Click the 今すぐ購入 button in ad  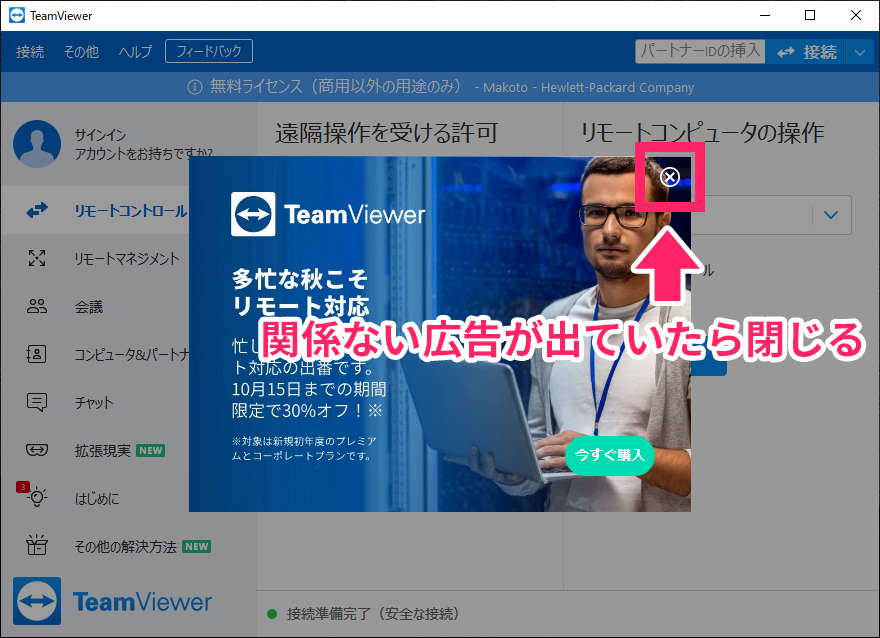pos(609,455)
